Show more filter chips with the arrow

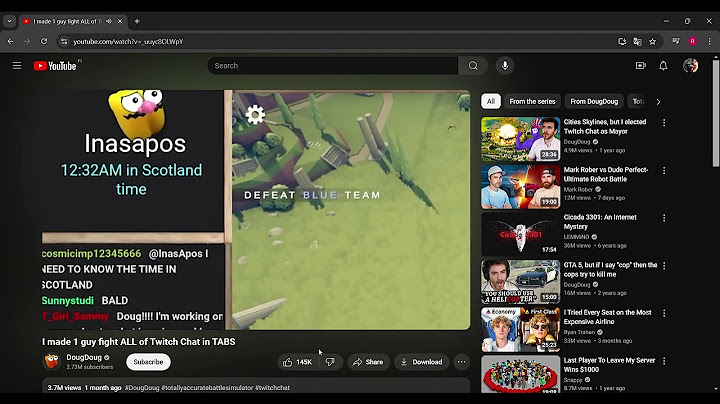pos(658,101)
